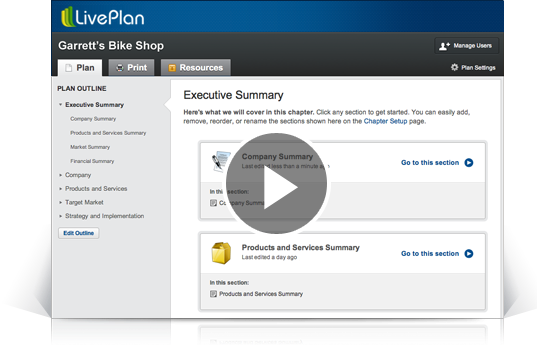537x361 pixels.
Task: Click the PLAN OUTLINE heading
Action: click(82, 88)
